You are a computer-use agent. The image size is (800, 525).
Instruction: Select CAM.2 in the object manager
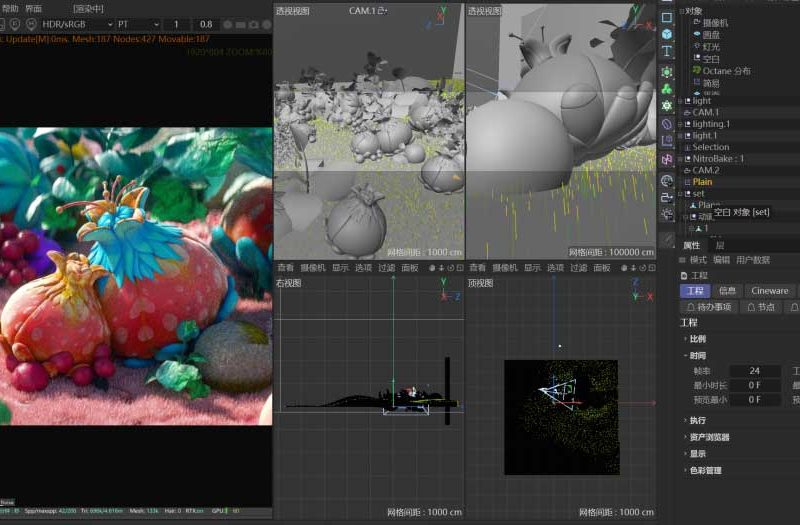(x=706, y=170)
